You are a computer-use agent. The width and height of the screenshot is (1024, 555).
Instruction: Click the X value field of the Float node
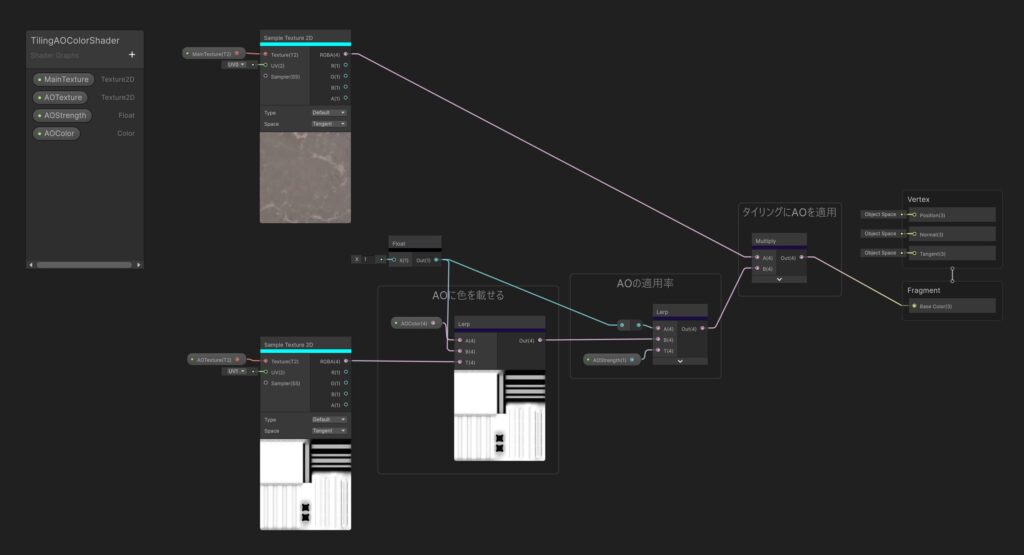pyautogui.click(x=366, y=259)
